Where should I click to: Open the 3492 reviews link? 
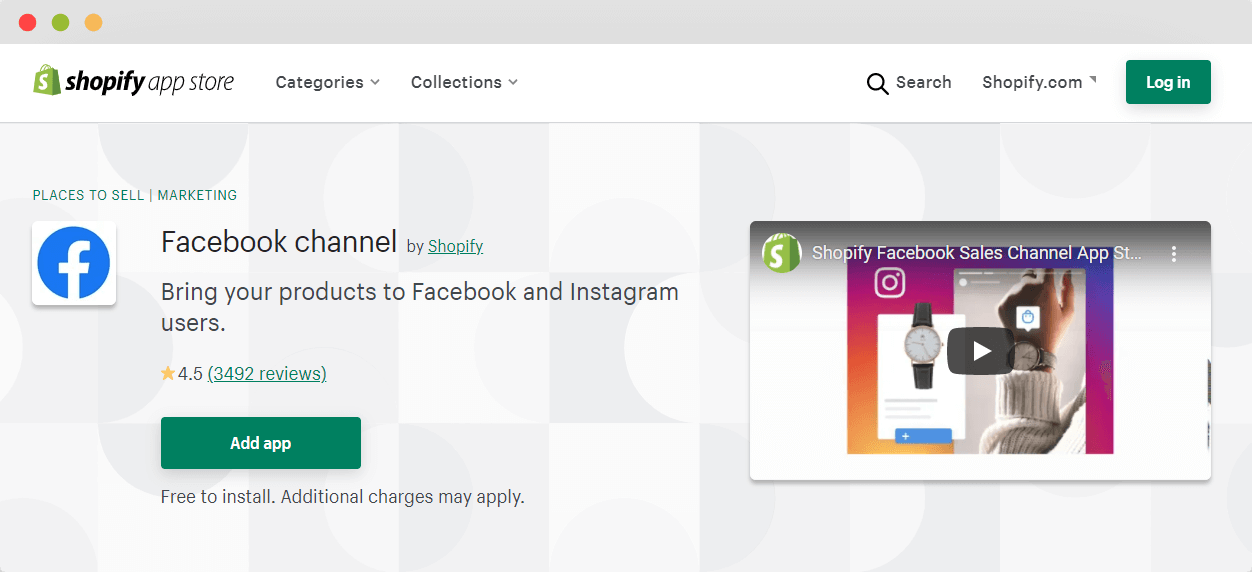pyautogui.click(x=267, y=374)
